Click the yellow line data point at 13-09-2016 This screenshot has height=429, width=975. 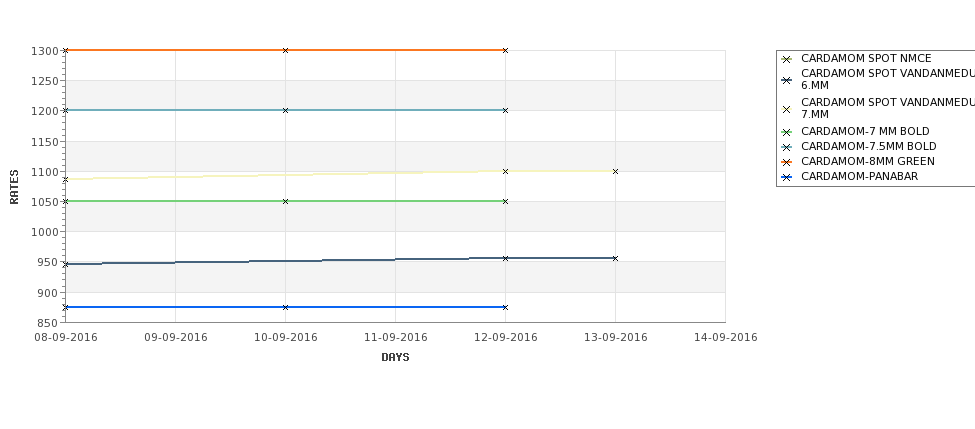click(615, 172)
